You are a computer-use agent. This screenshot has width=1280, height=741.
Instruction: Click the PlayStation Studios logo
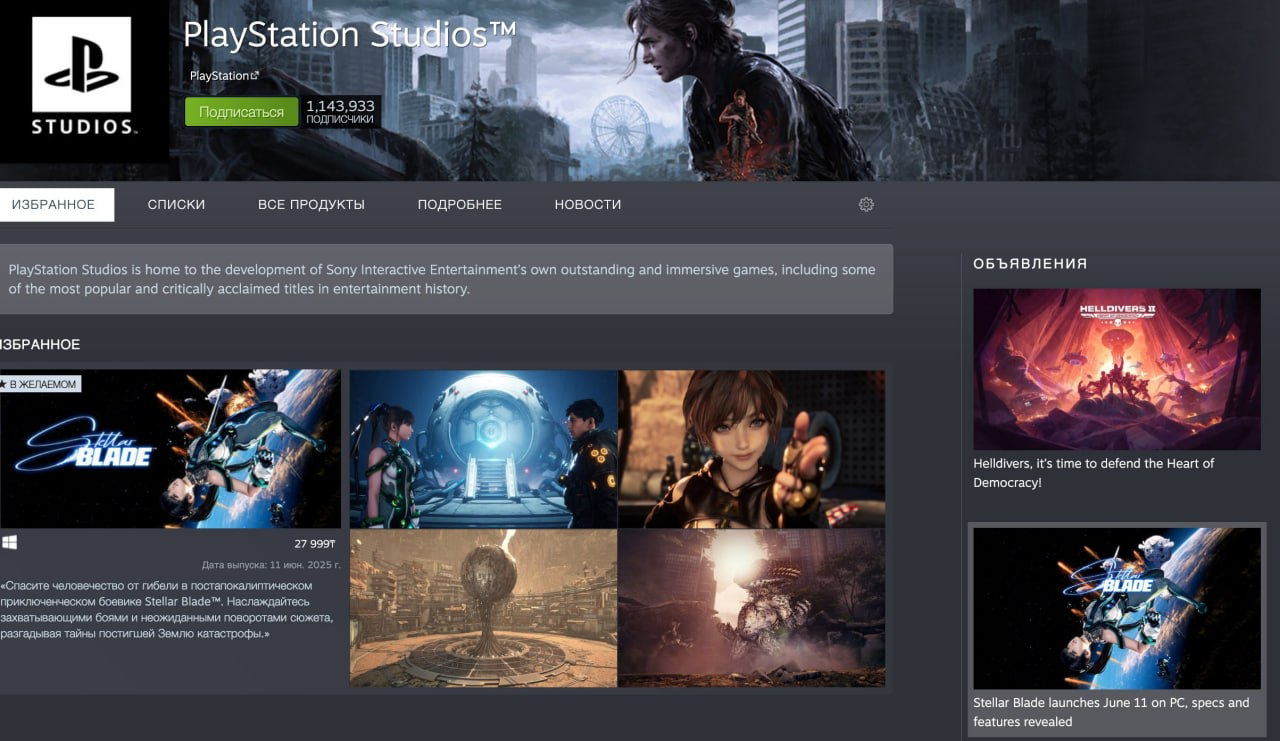point(82,79)
